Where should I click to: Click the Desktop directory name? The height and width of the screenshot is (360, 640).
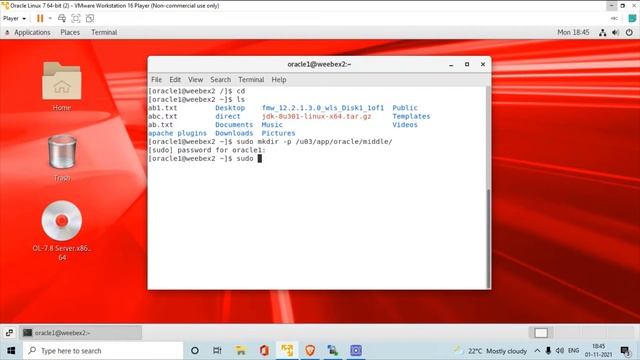(230, 108)
